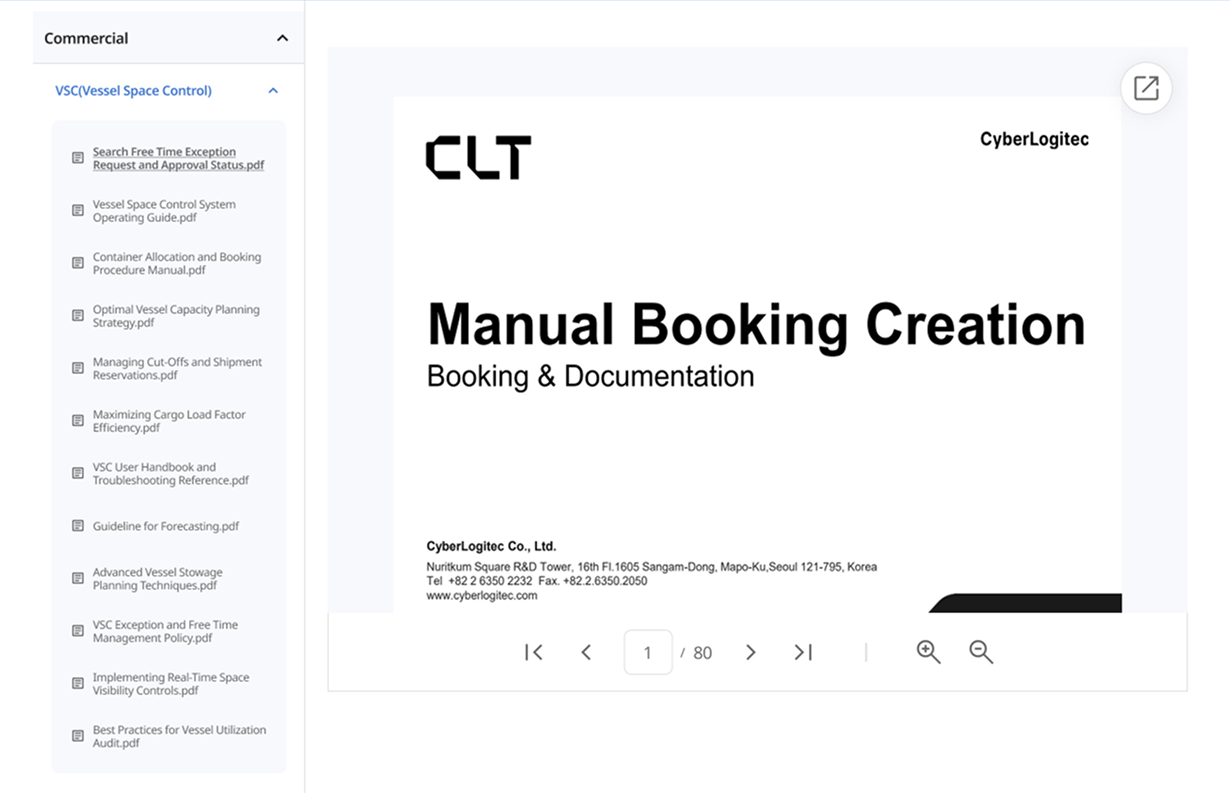1230x793 pixels.
Task: Click file icon beside Guideline for Forecasting.pdf
Action: (x=78, y=526)
